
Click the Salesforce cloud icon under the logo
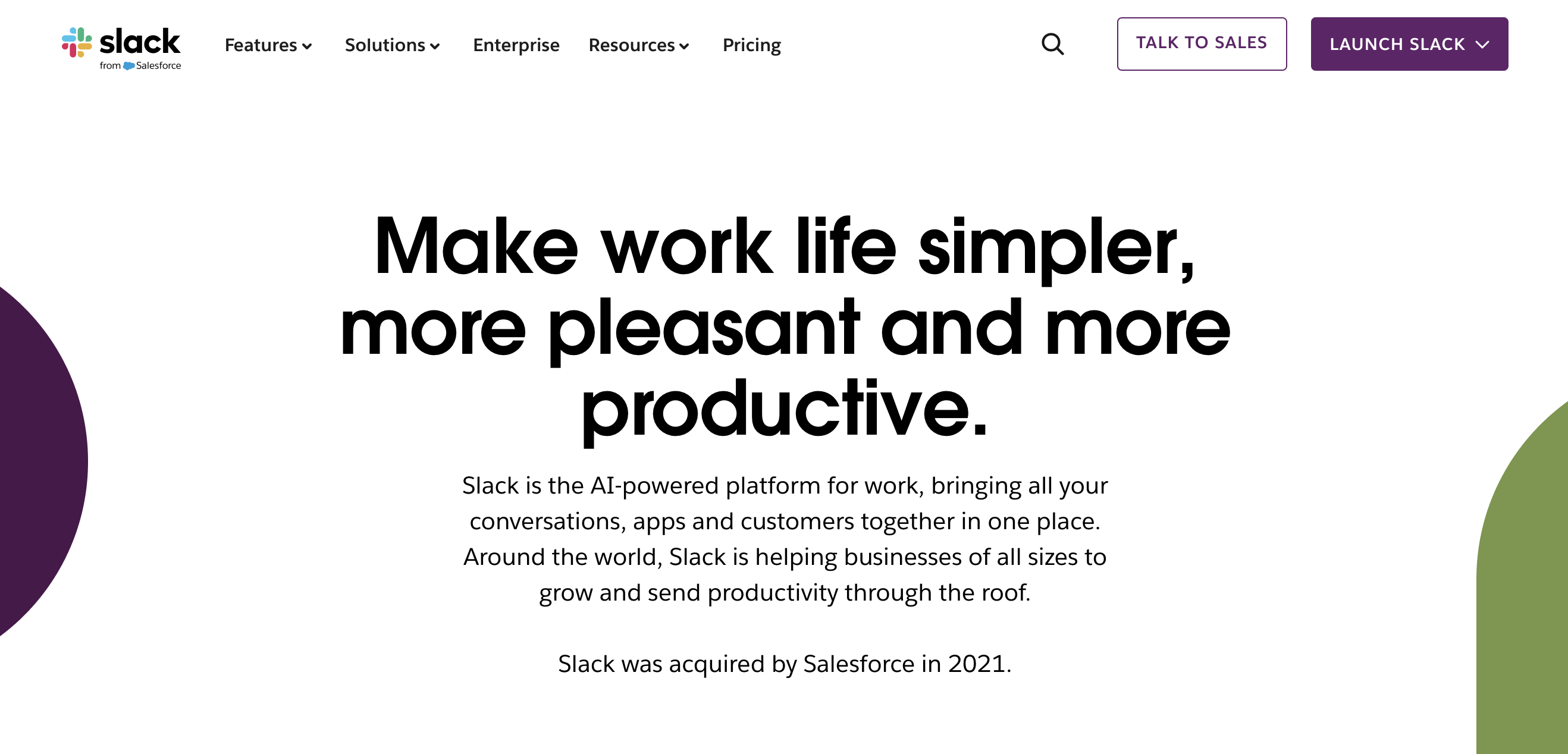128,66
